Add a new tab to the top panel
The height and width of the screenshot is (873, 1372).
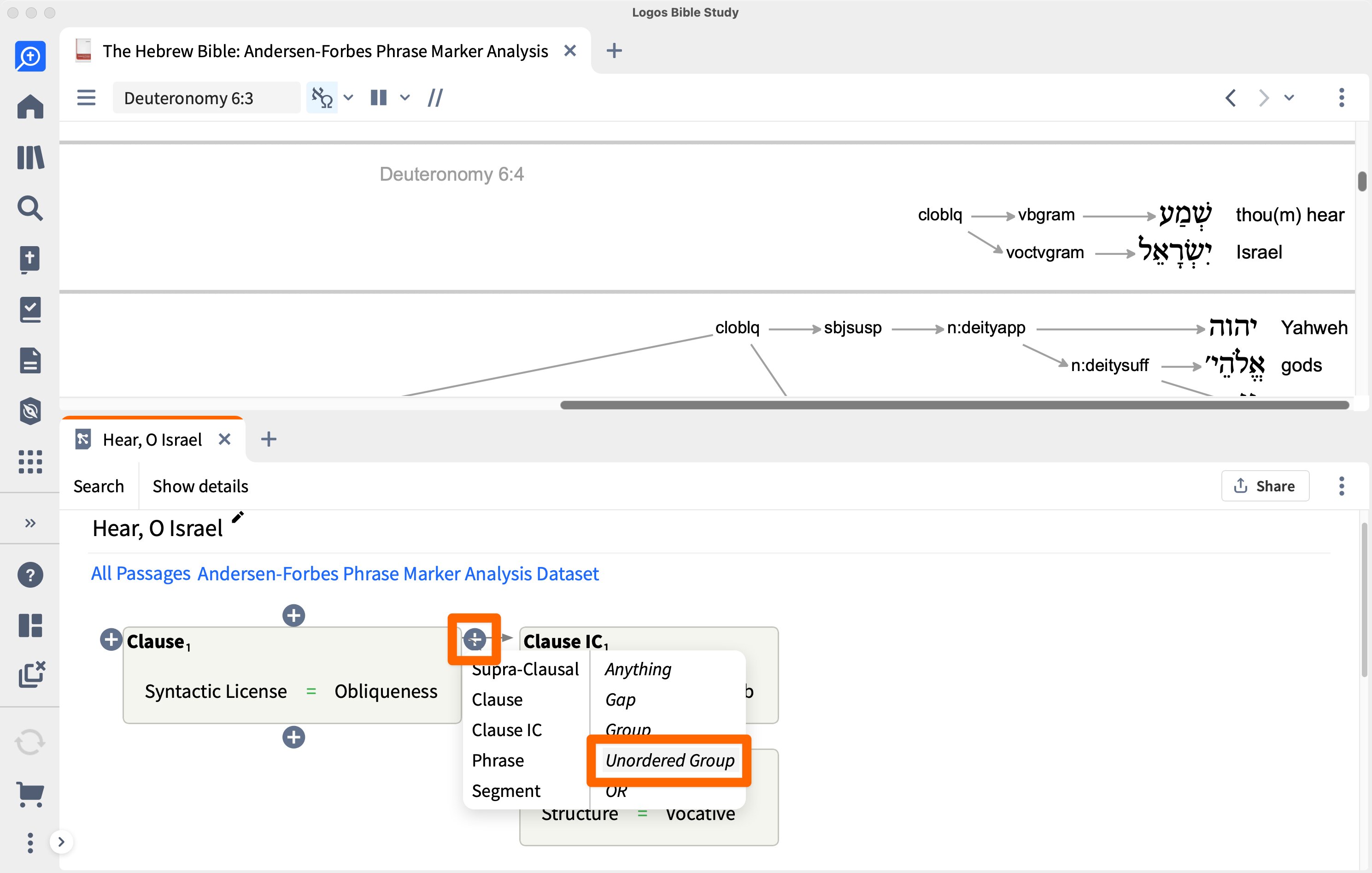[614, 51]
